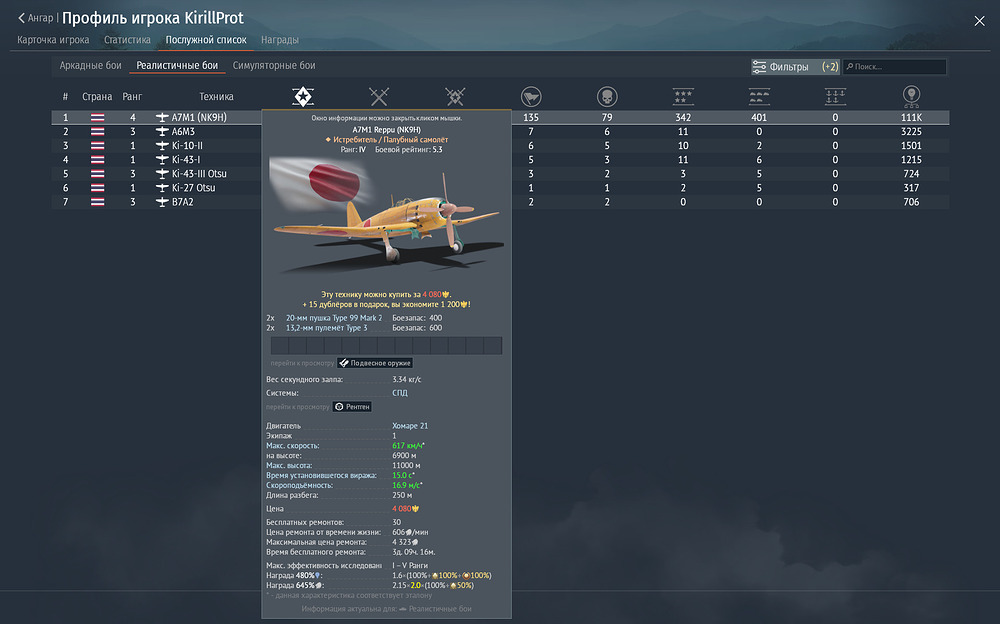Go back to Ангар
This screenshot has height=624, width=1000.
(x=36, y=18)
